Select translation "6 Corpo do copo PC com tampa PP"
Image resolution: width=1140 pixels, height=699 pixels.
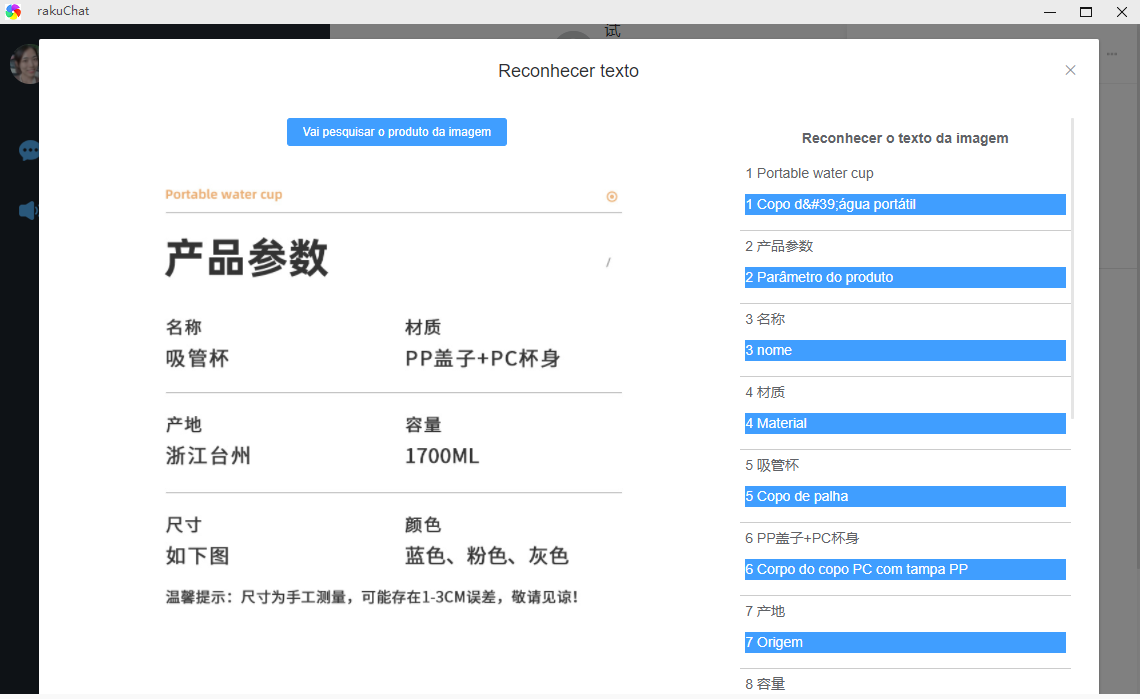[905, 570]
